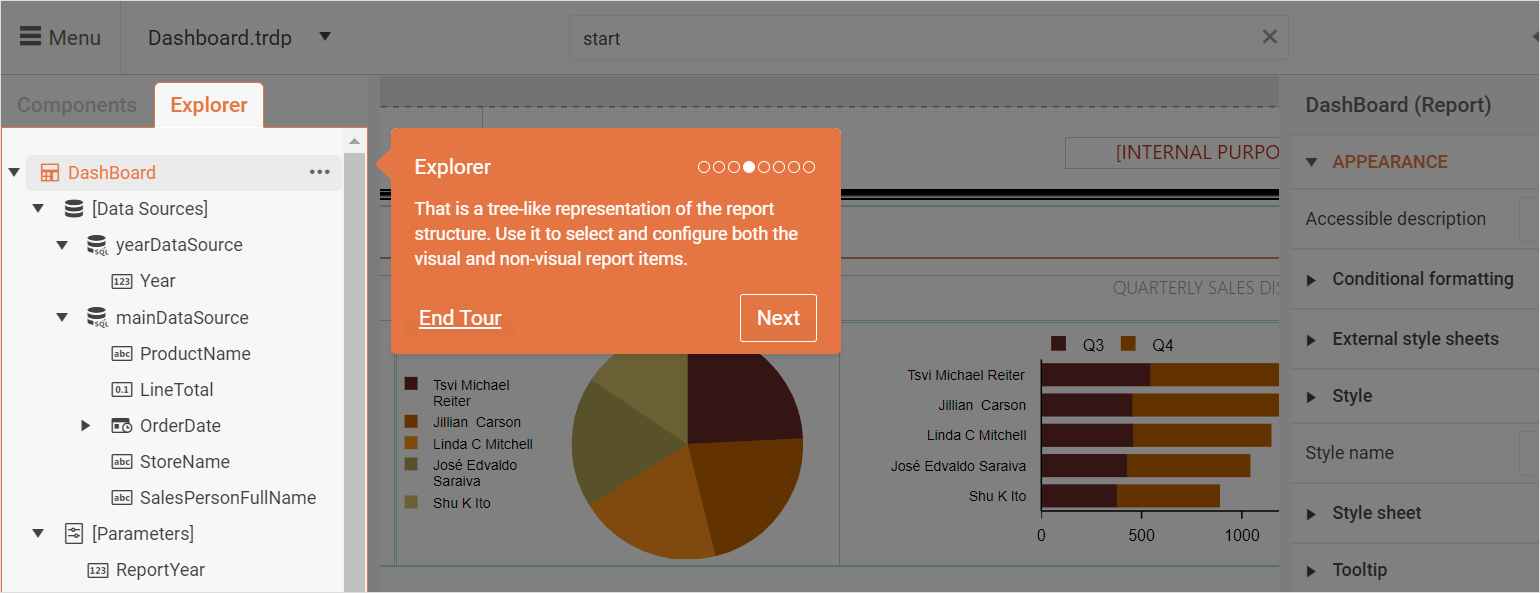Select the StoreName field
Screen dimensions: 1540x593
coord(185,462)
